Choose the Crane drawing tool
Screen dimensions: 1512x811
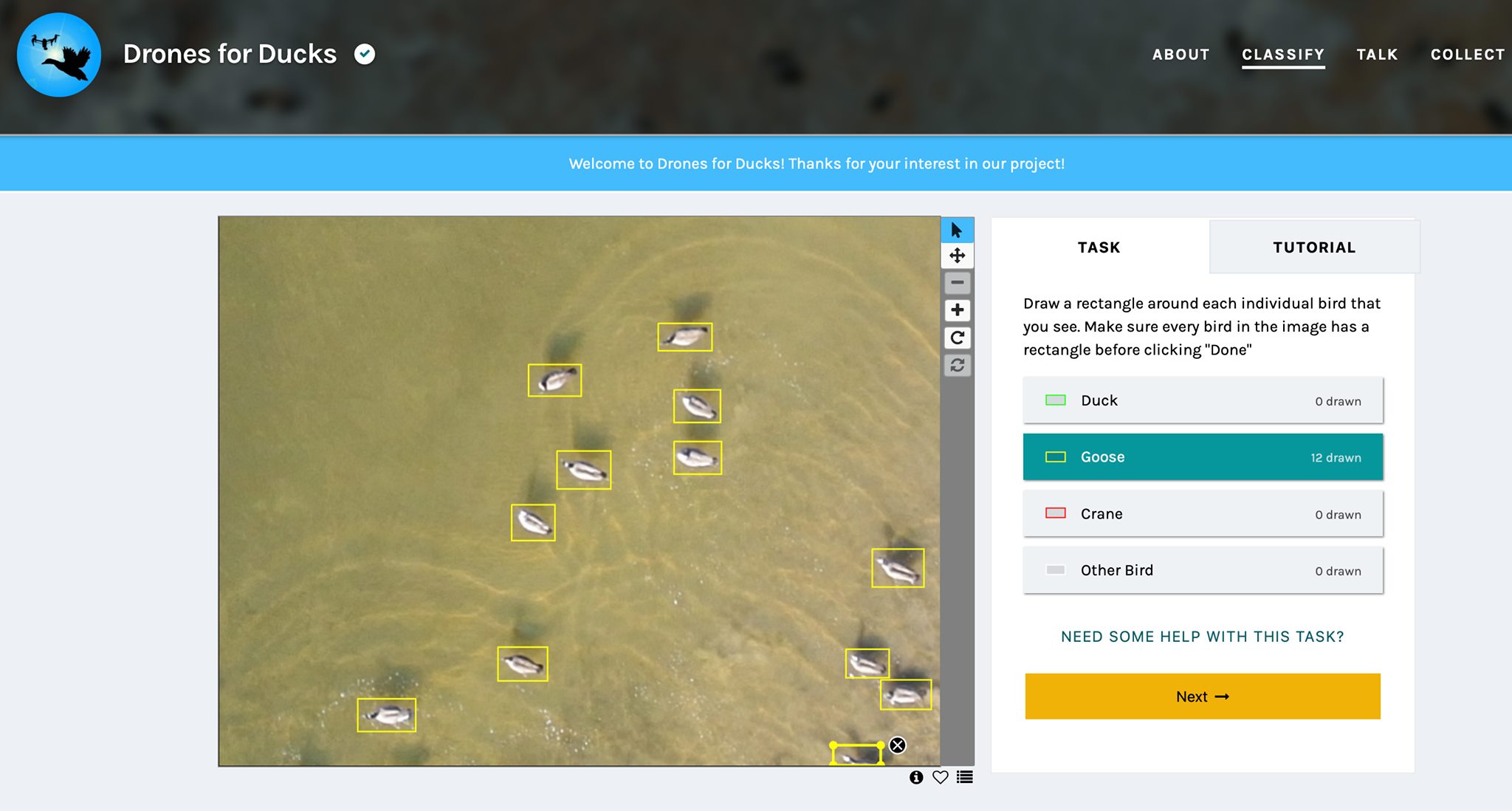point(1203,514)
